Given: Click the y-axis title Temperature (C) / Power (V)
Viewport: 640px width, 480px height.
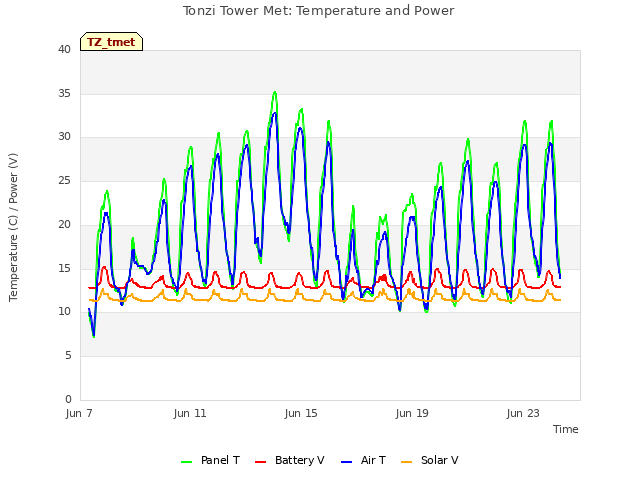Looking at the screenshot, I should tap(13, 227).
